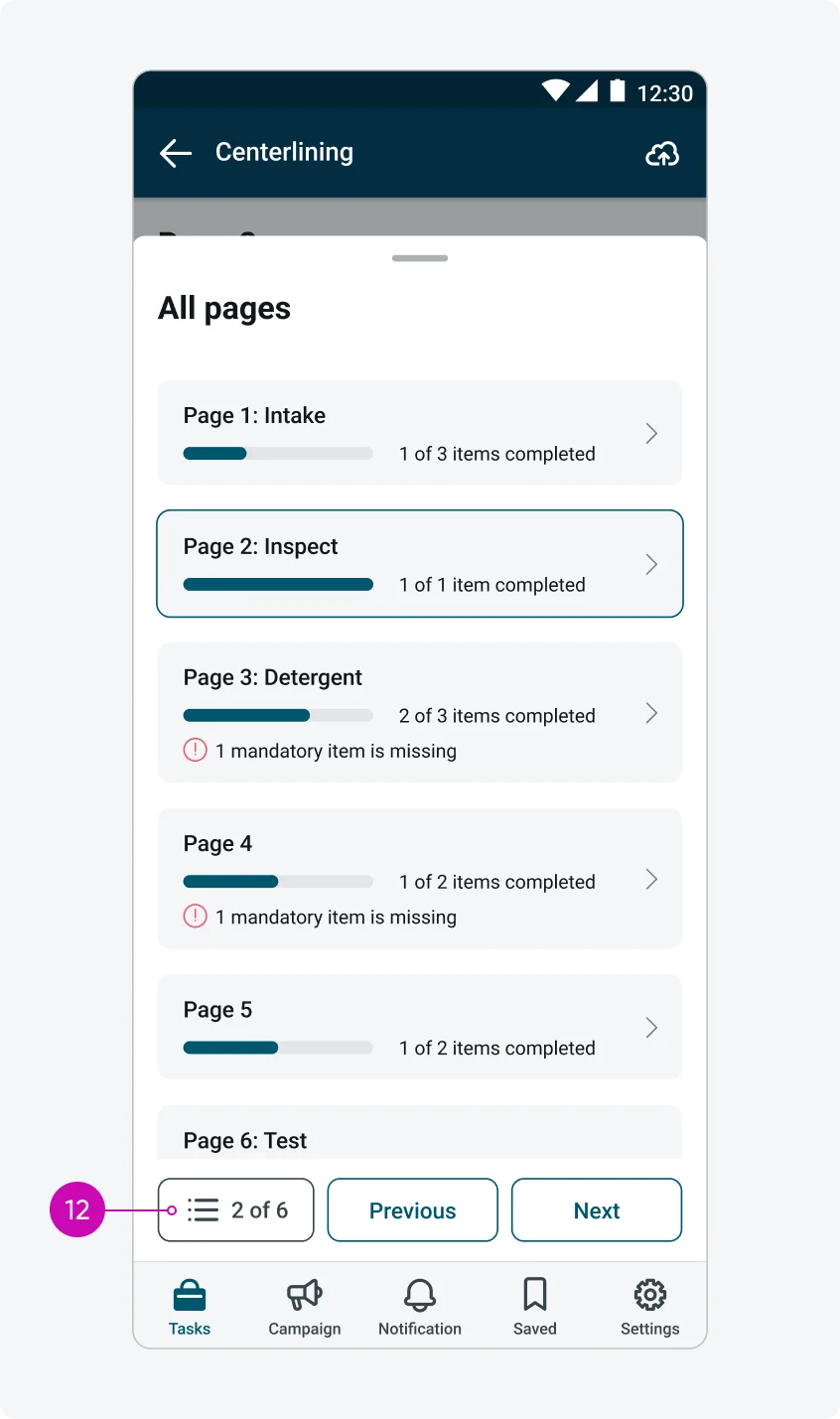Open Page 3: Detergent via its chevron
Image resolution: width=840 pixels, height=1419 pixels.
pyautogui.click(x=651, y=713)
